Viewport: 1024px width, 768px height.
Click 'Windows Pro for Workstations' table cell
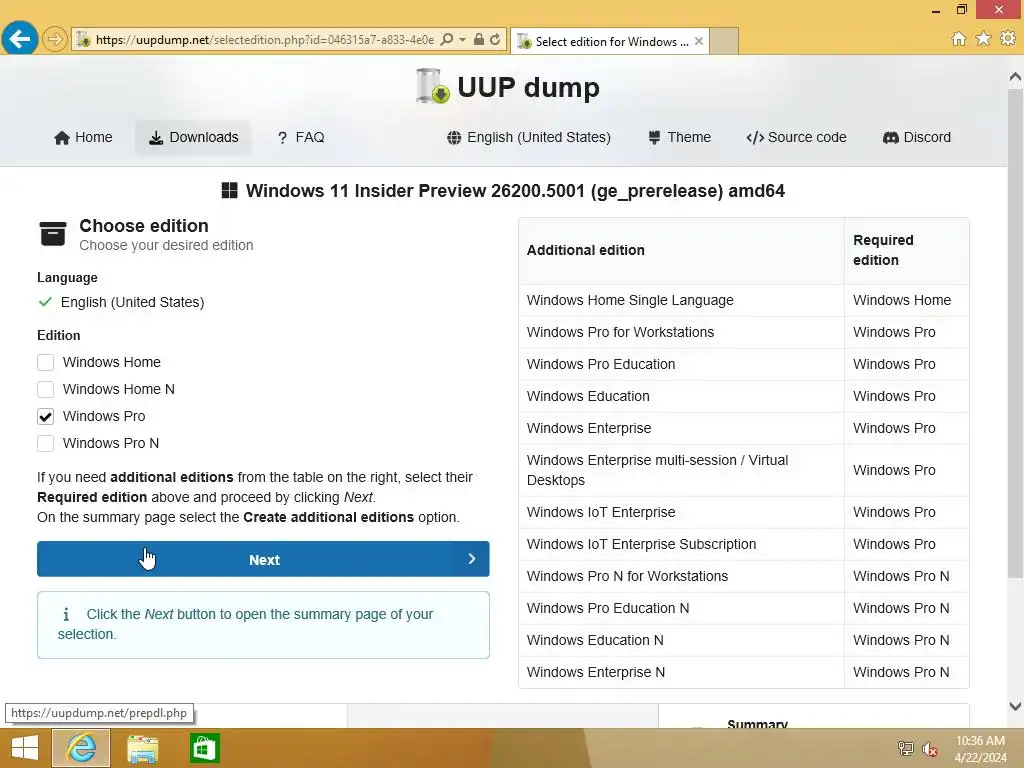681,332
